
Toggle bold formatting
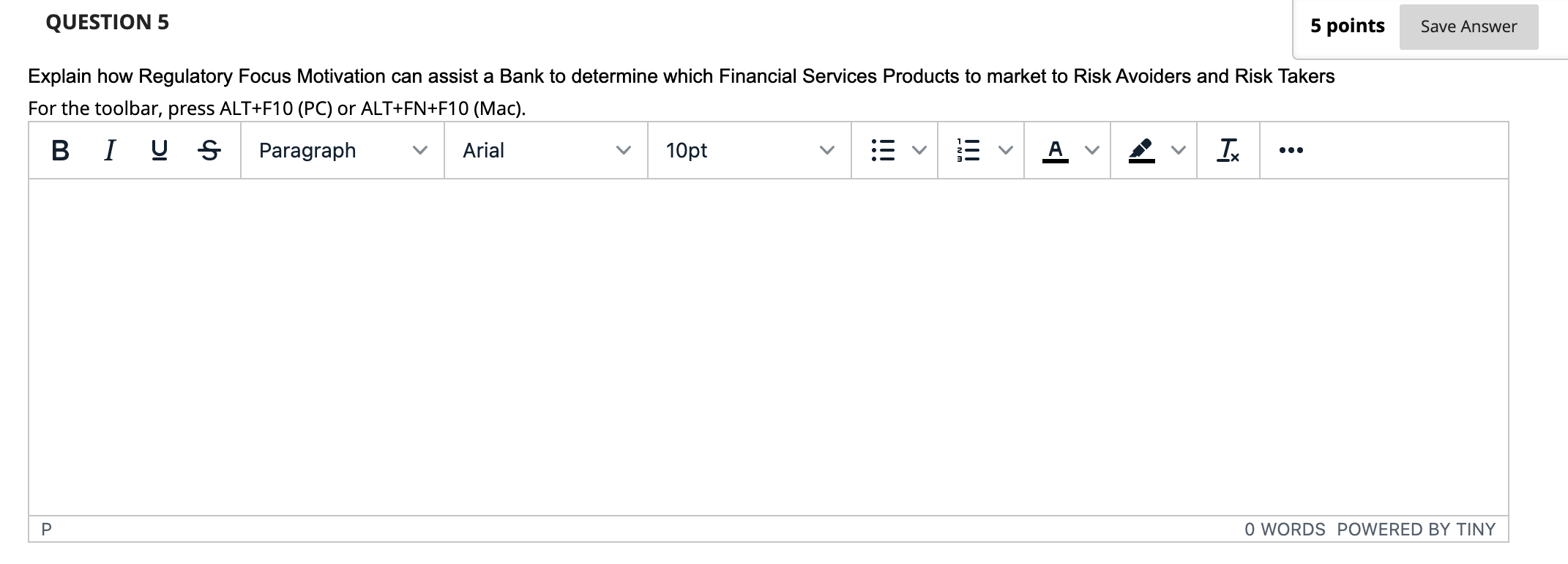point(61,150)
